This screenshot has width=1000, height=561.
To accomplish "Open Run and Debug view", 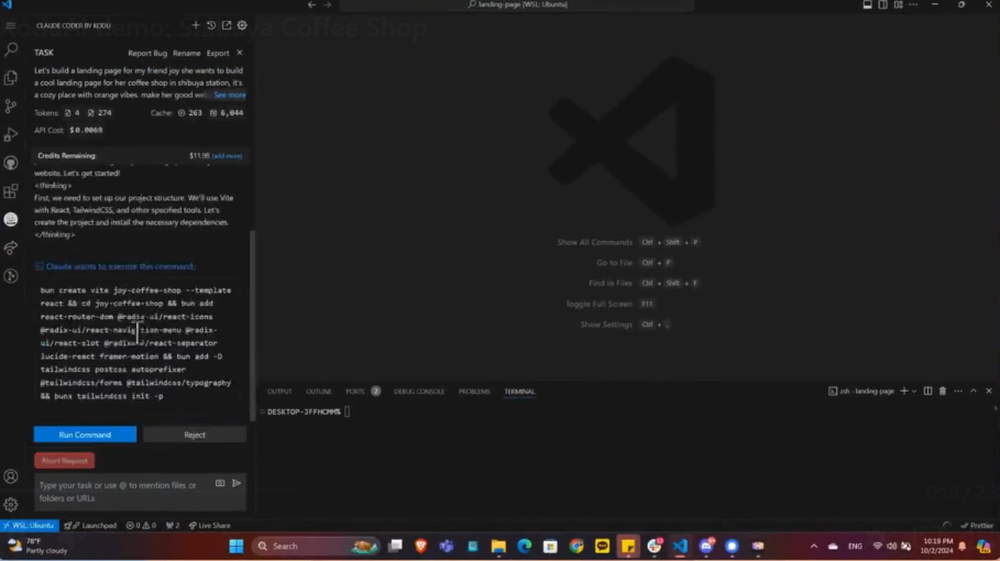I will 11,135.
